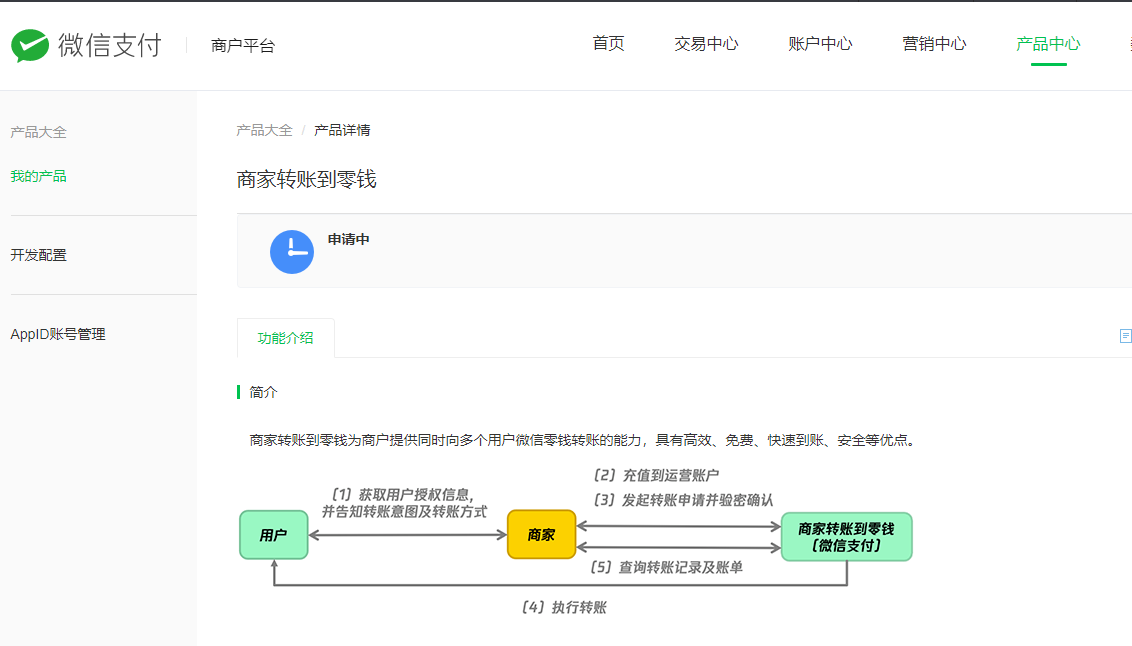Click the 产品大全 breadcrumb link
Viewport: 1132px width, 646px height.
tap(264, 130)
